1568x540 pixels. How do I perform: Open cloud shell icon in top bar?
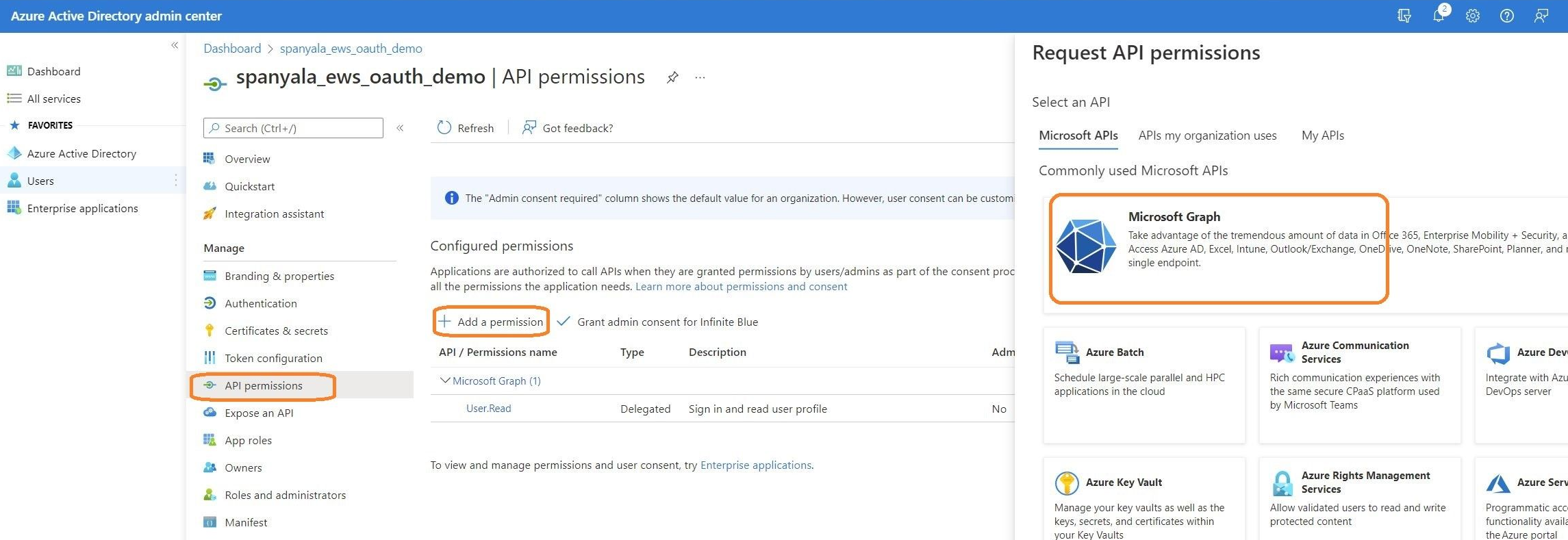(1404, 16)
